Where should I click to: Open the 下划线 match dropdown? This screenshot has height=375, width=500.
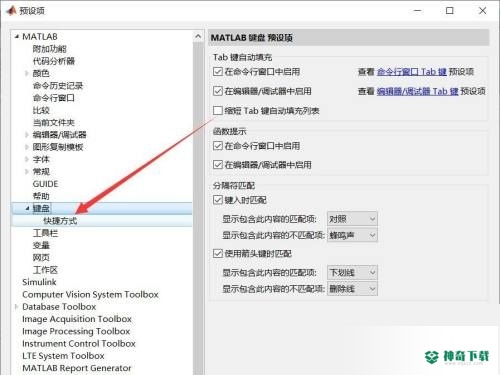352,273
